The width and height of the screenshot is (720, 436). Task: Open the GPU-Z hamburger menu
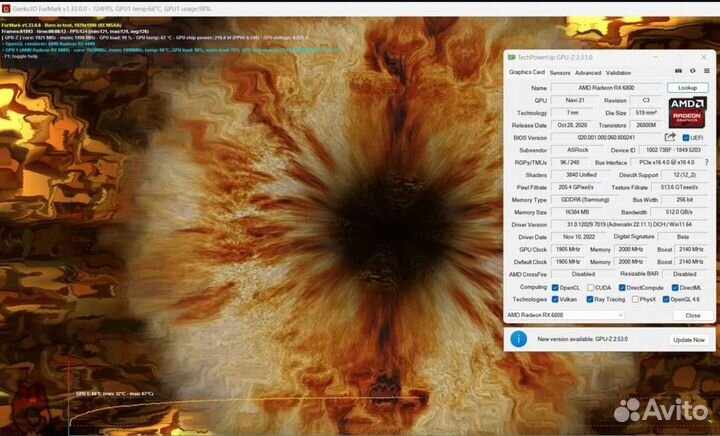coord(705,72)
